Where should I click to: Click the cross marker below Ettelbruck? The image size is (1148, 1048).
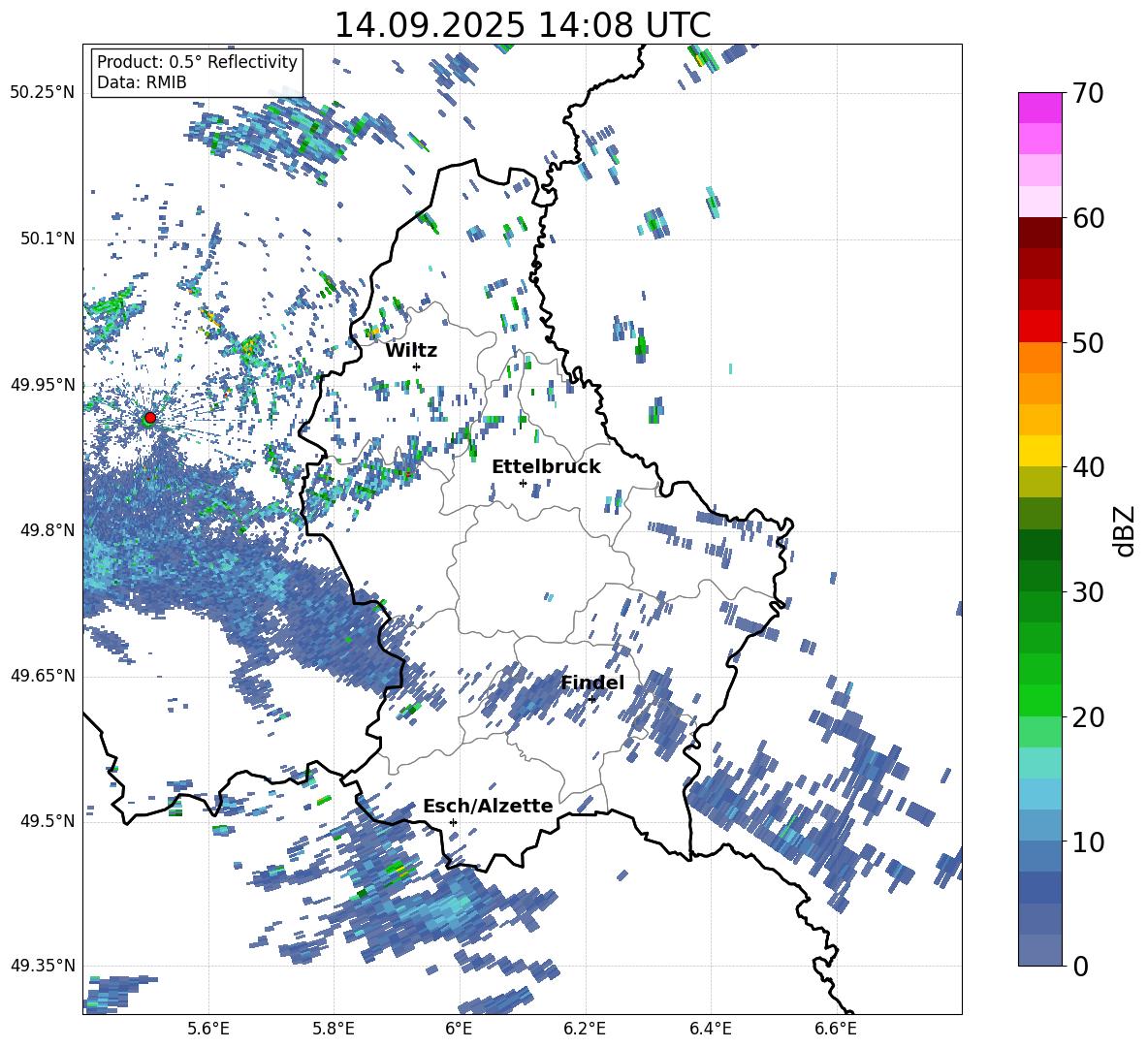coord(523,483)
